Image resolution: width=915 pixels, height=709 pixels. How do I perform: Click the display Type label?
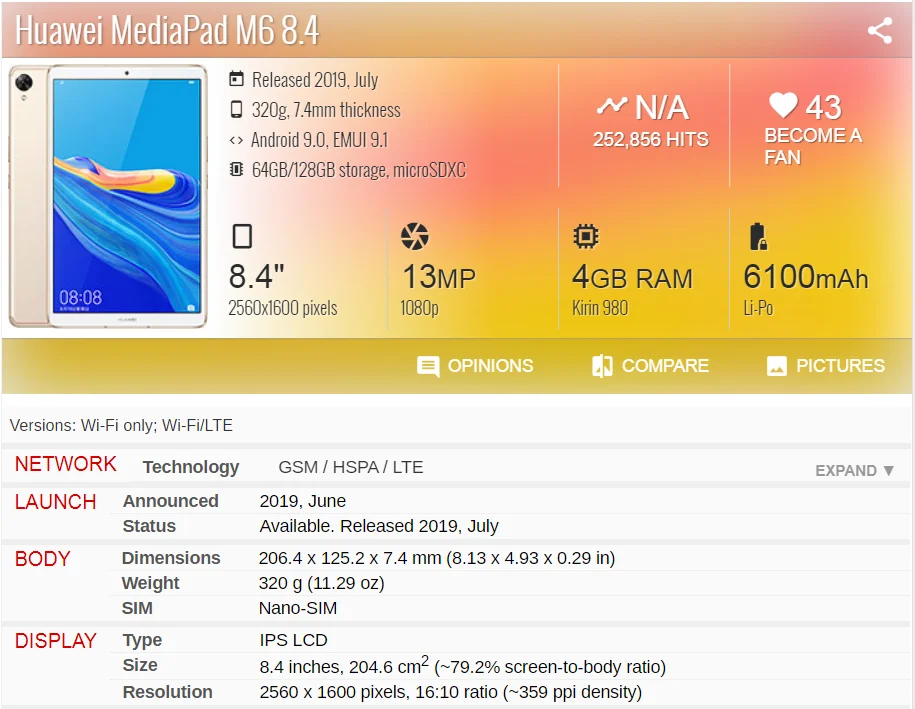pos(142,641)
